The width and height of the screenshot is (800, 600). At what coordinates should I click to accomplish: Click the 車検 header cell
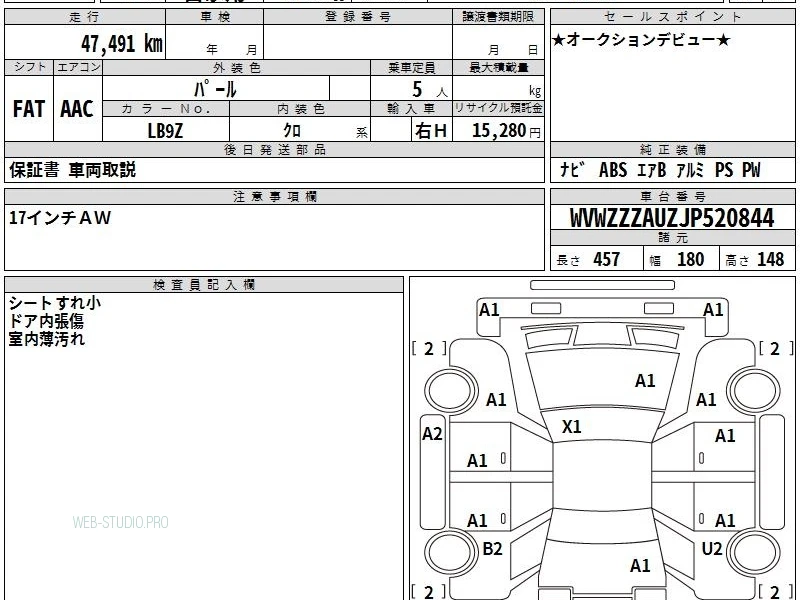(x=215, y=17)
